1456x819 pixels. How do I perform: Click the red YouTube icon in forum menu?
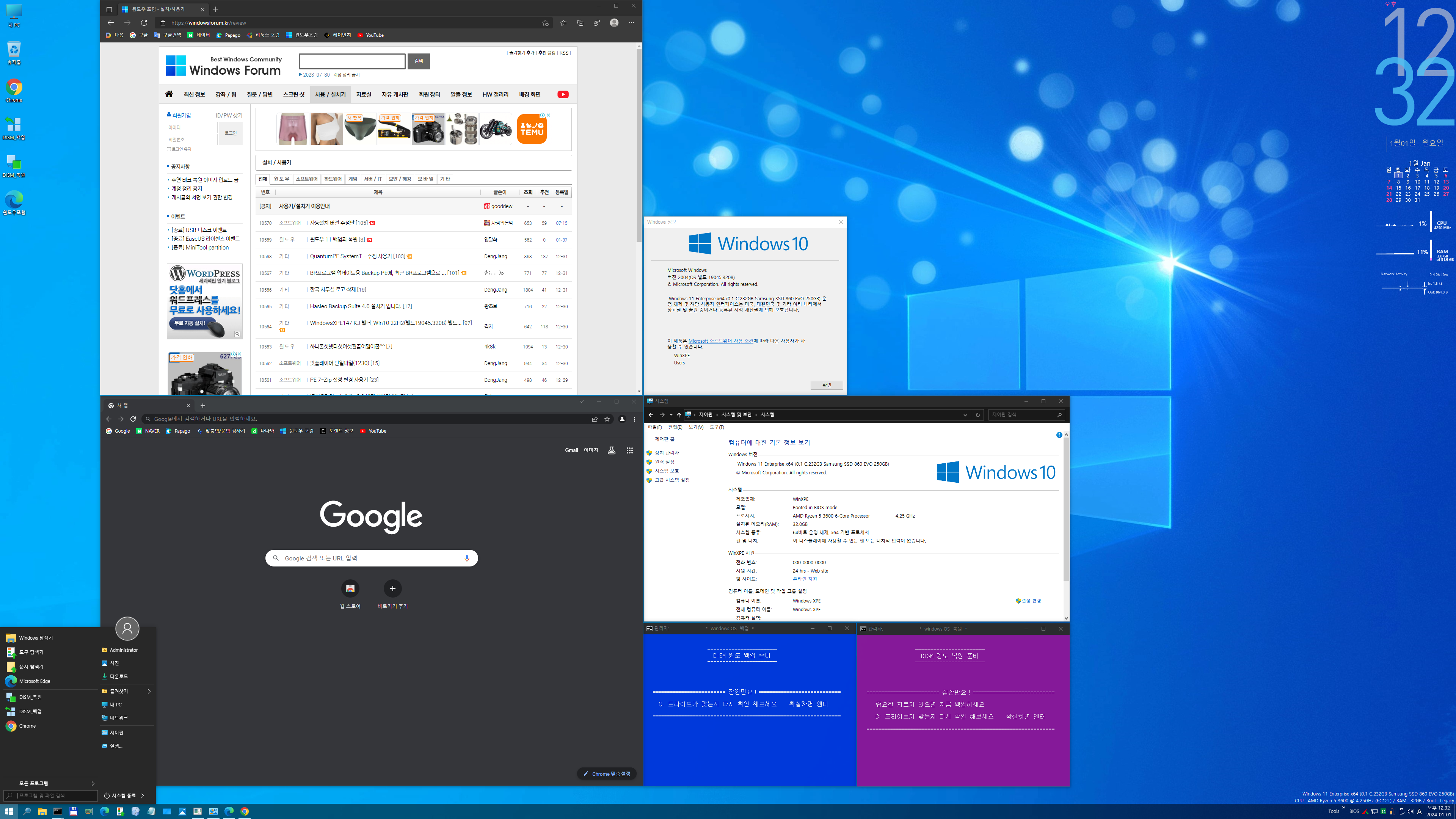563,94
